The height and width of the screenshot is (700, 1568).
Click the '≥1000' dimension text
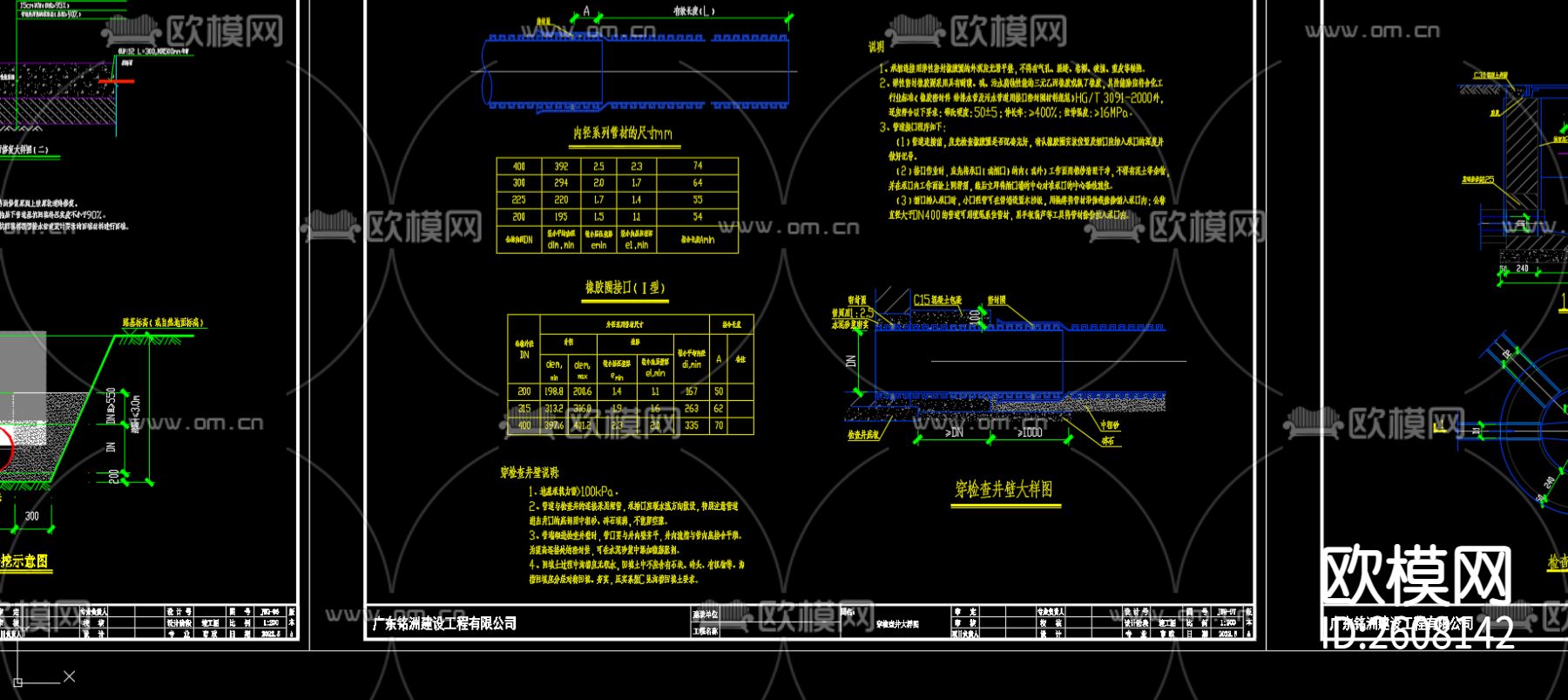pyautogui.click(x=1030, y=432)
